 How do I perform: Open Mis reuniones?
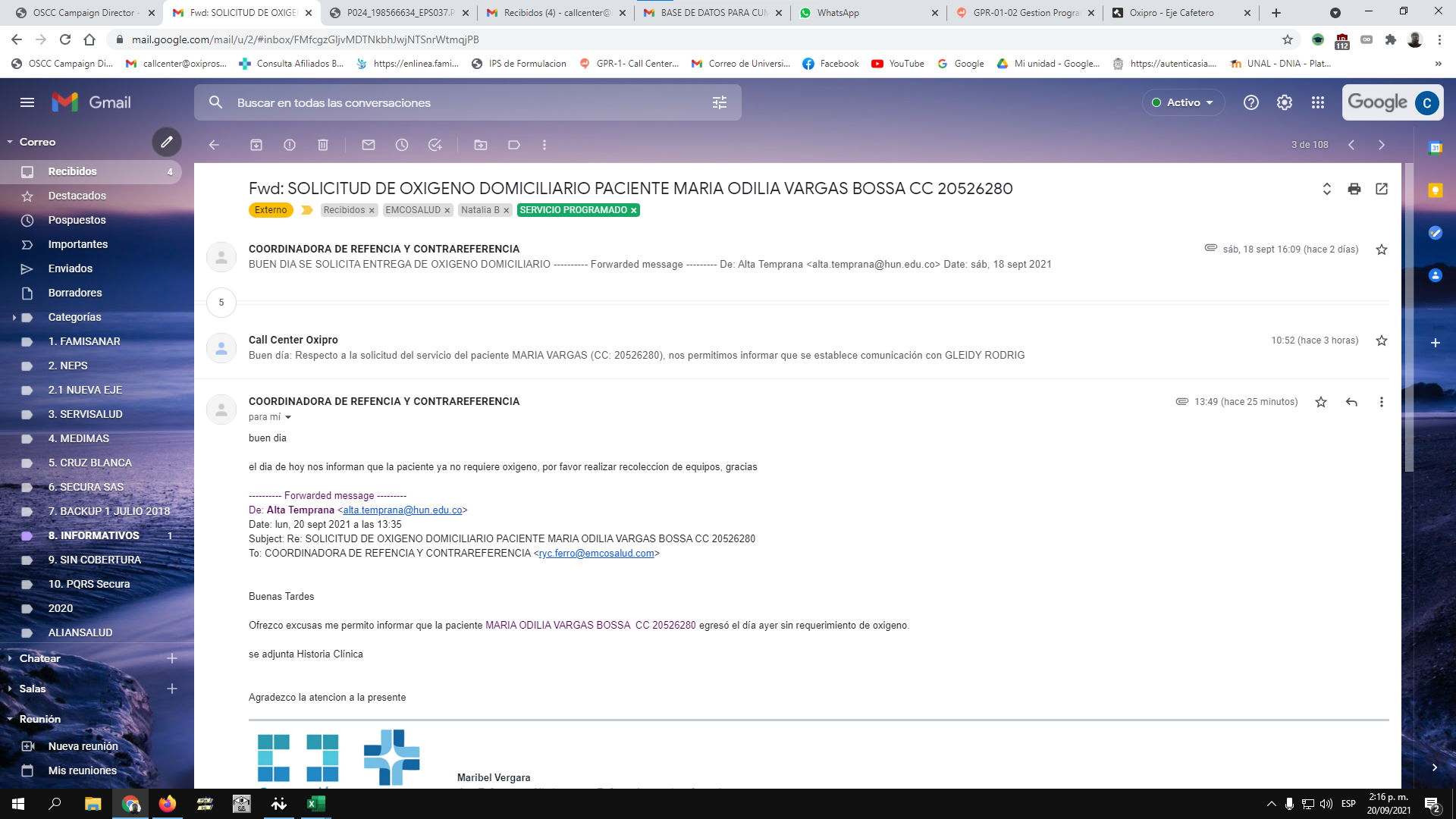(82, 770)
